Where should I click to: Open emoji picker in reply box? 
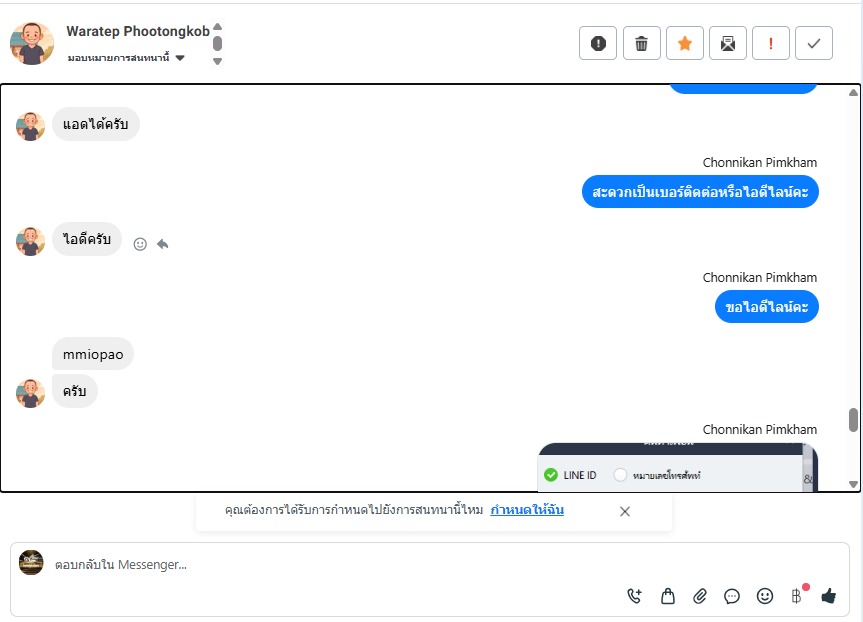pos(764,596)
